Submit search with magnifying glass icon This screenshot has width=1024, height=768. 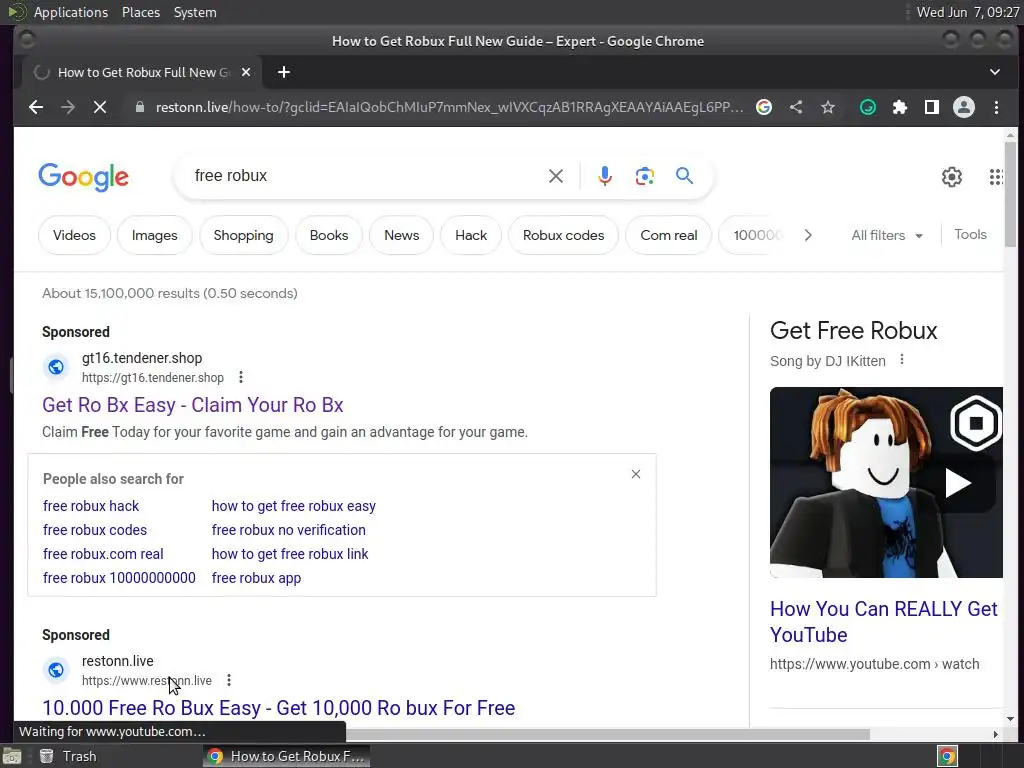684,176
